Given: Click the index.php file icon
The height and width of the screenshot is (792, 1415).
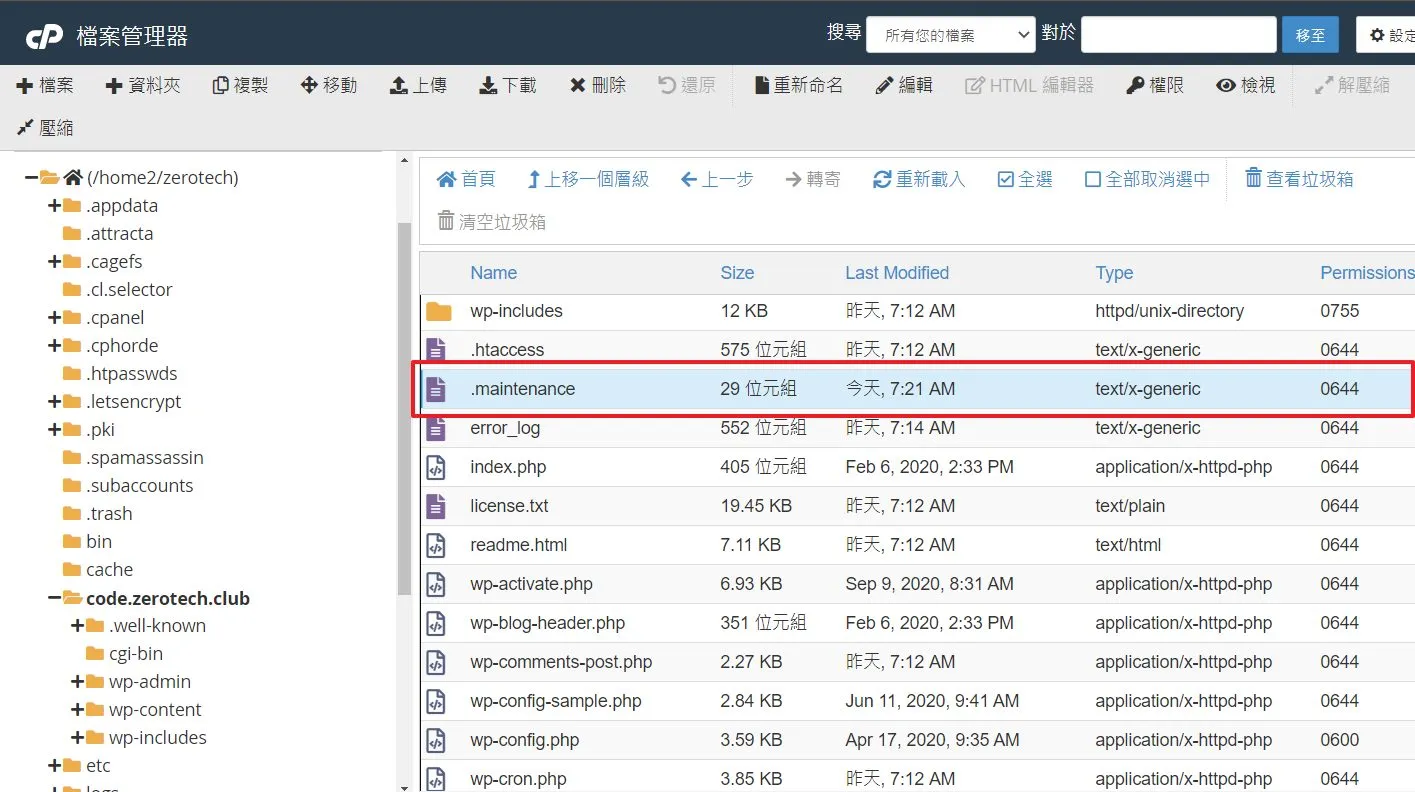Looking at the screenshot, I should point(436,467).
